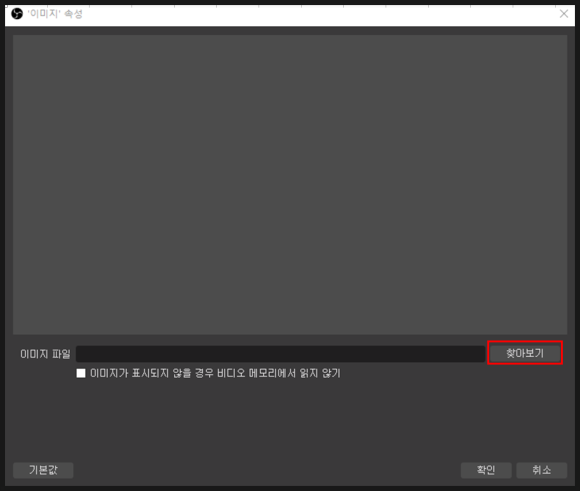Click the 이미지 파일 label
This screenshot has height=491, width=580.
[45, 354]
